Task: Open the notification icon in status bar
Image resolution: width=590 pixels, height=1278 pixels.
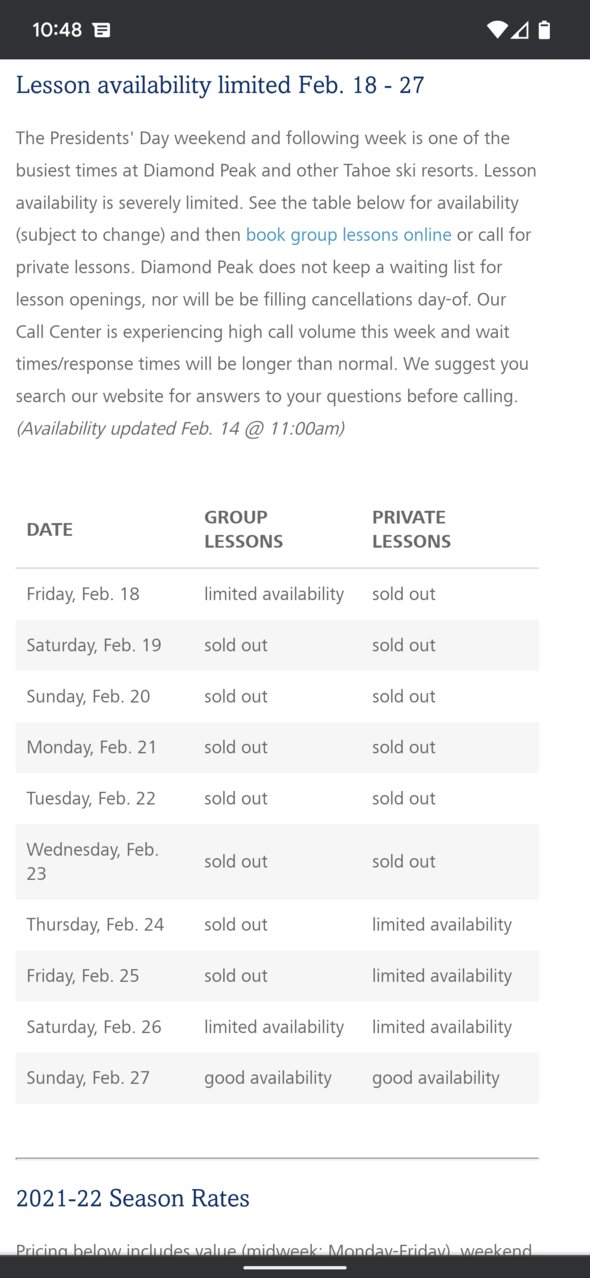Action: coord(101,30)
